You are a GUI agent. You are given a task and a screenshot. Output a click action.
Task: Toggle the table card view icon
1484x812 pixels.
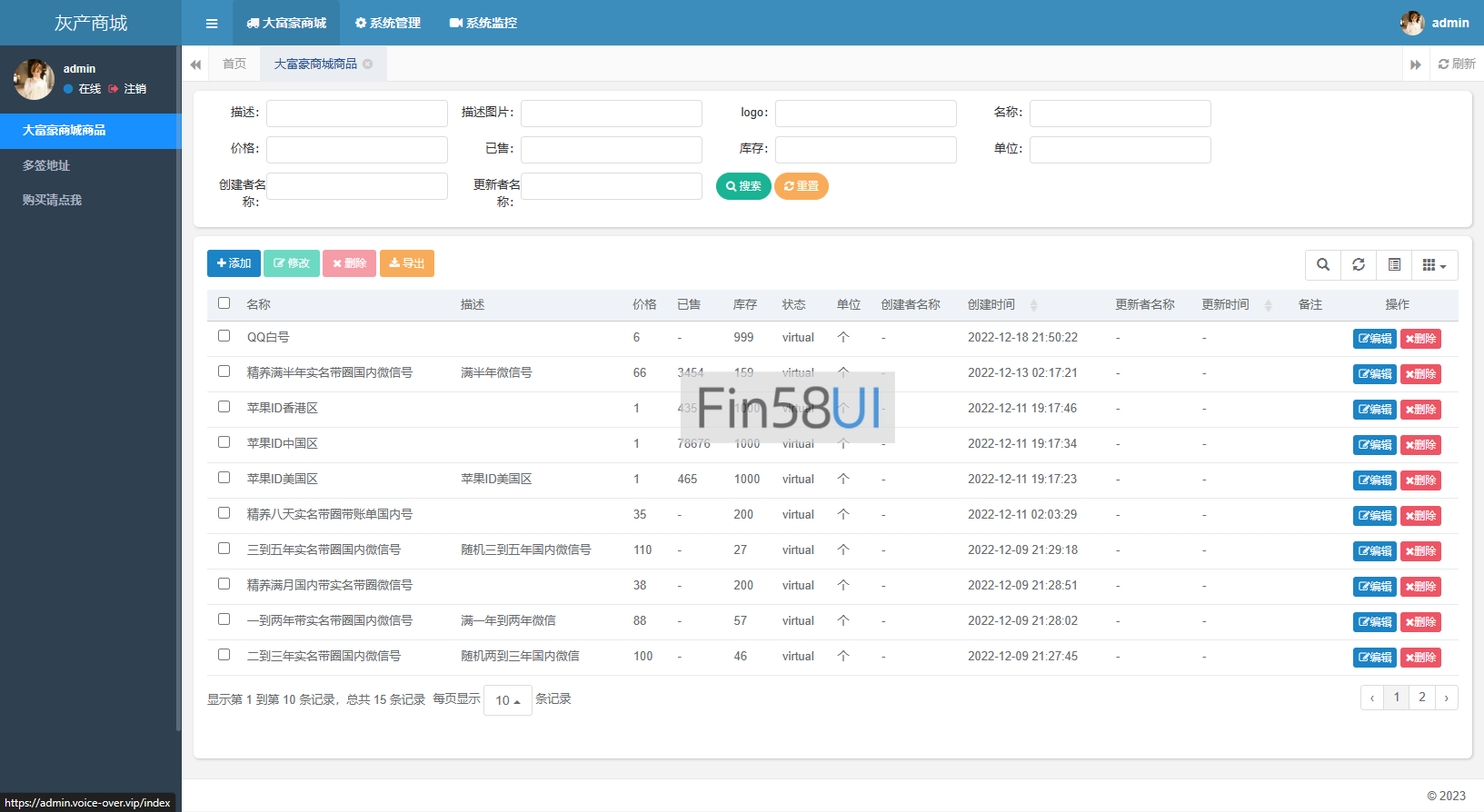[x=1394, y=264]
